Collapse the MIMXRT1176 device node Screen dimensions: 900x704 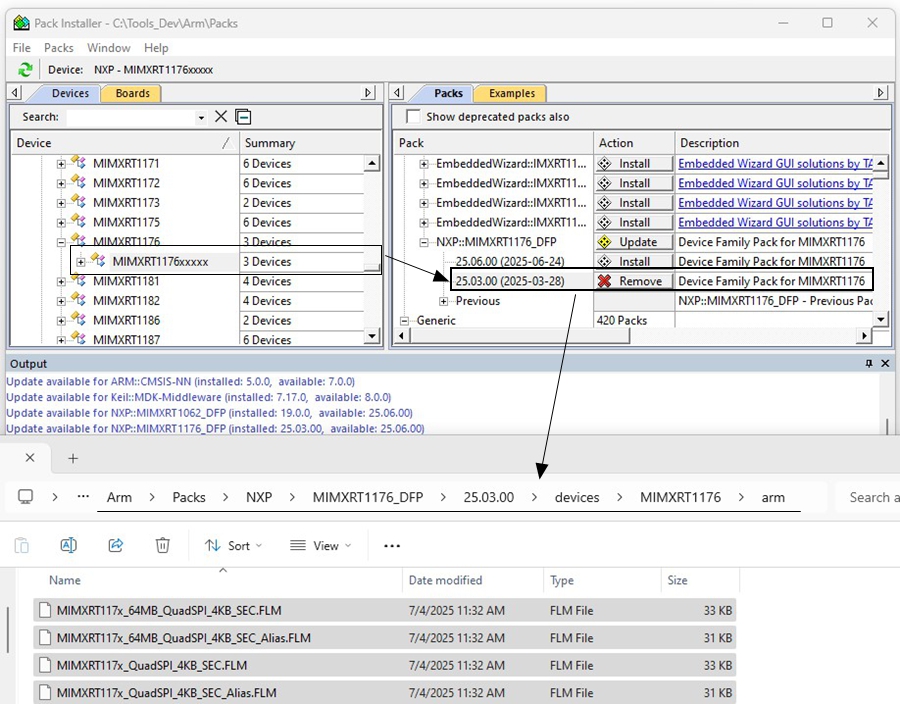tap(61, 242)
